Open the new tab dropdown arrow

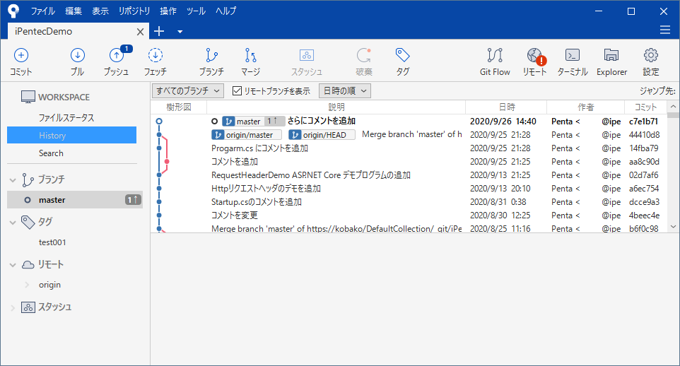(x=180, y=31)
